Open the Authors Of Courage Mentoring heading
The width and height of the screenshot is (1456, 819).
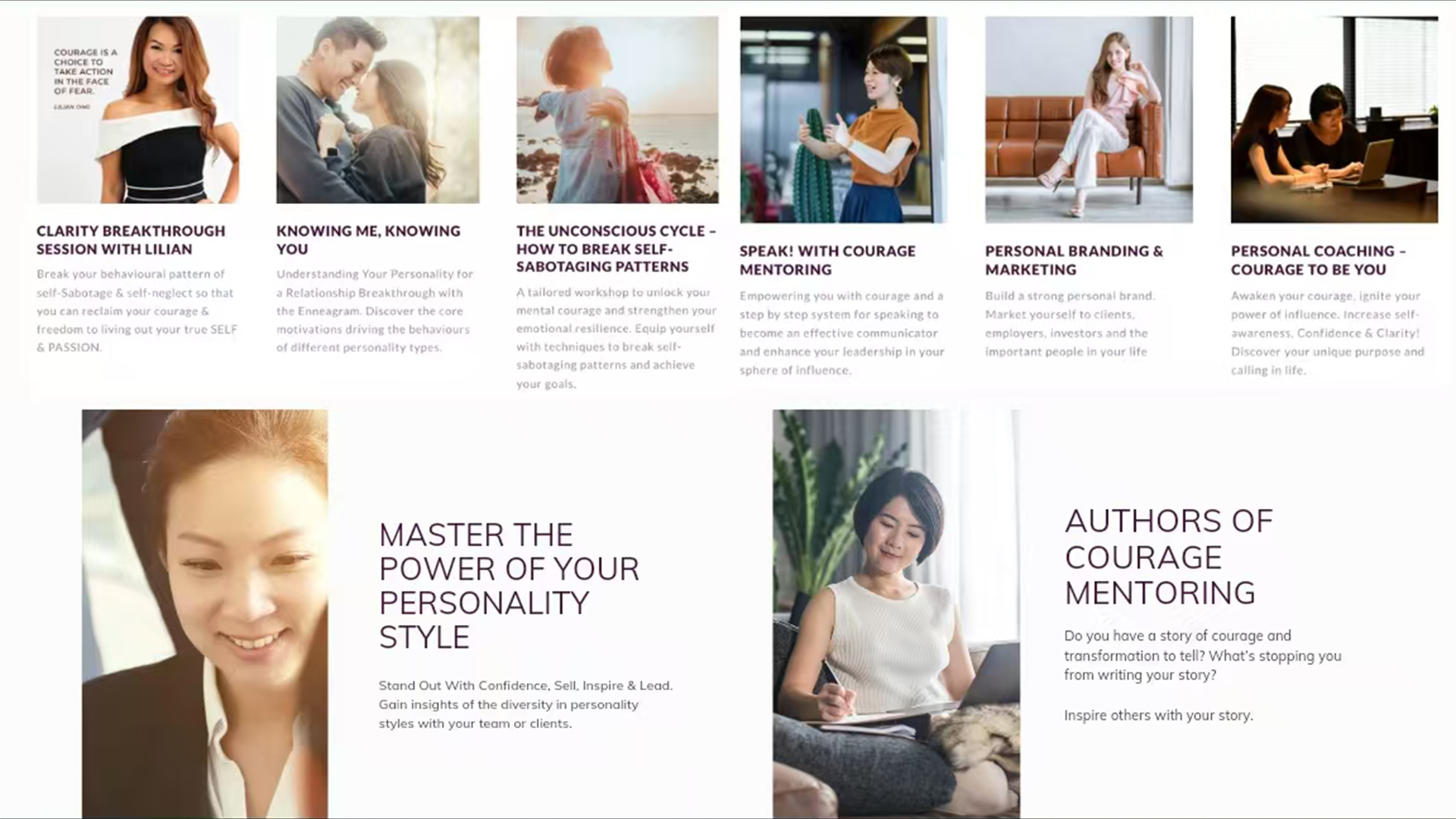1169,557
